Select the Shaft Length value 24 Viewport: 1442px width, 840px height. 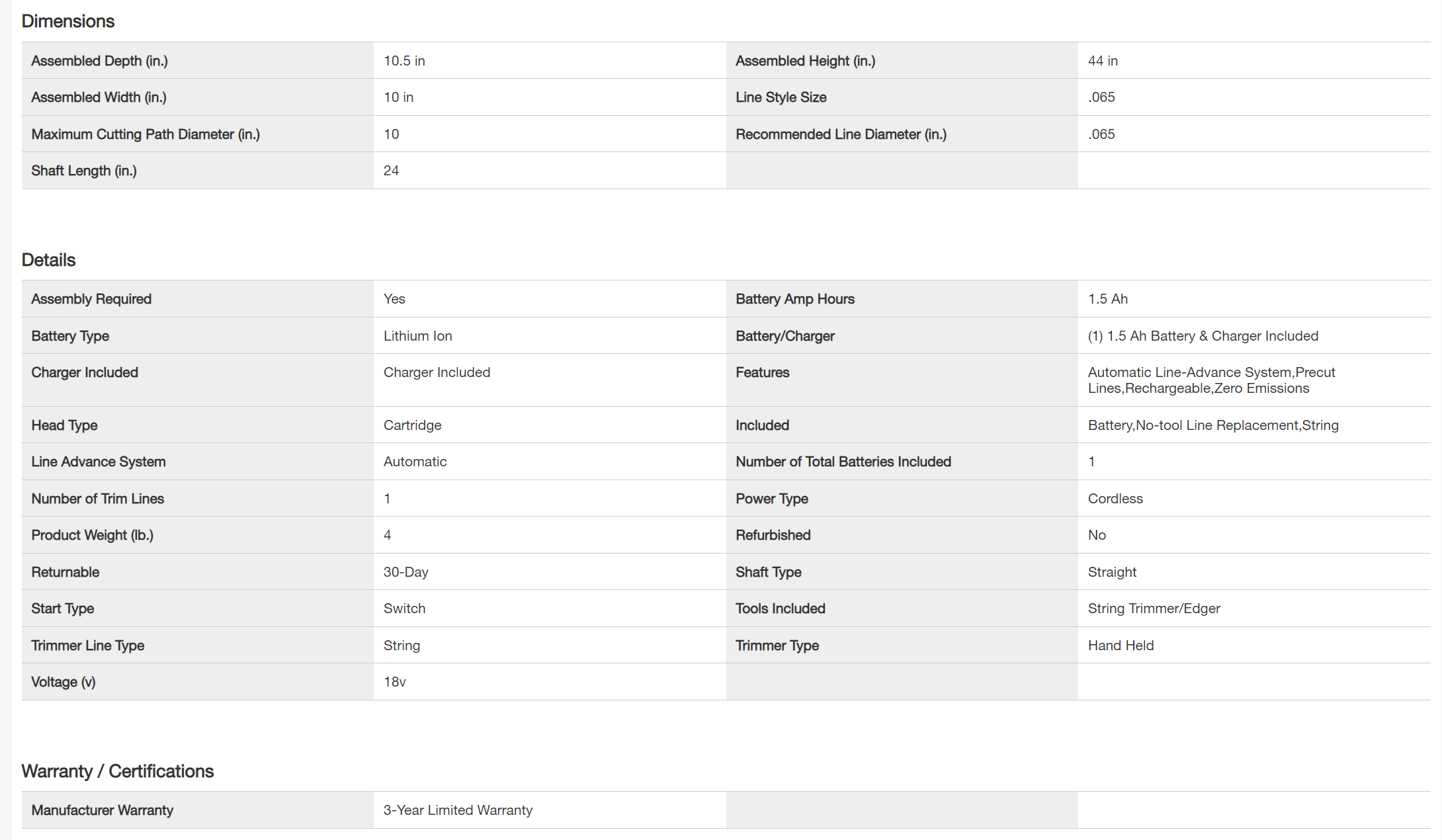click(x=391, y=171)
